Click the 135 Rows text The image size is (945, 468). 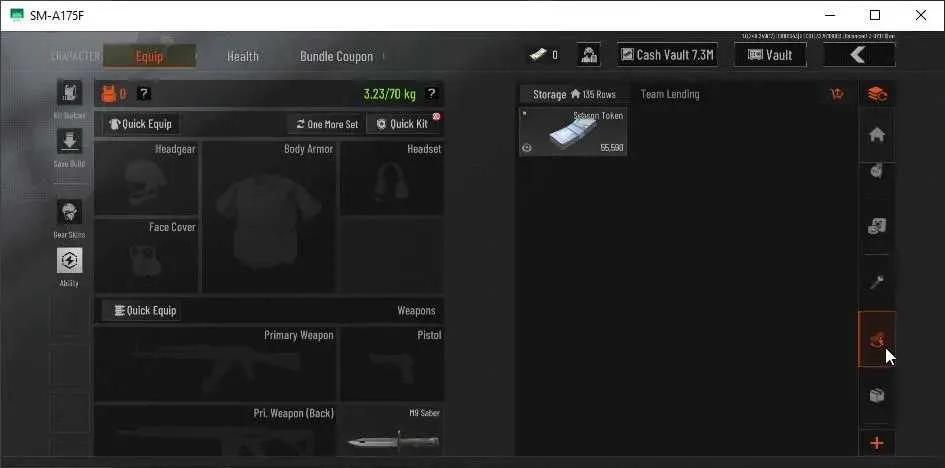coord(598,95)
